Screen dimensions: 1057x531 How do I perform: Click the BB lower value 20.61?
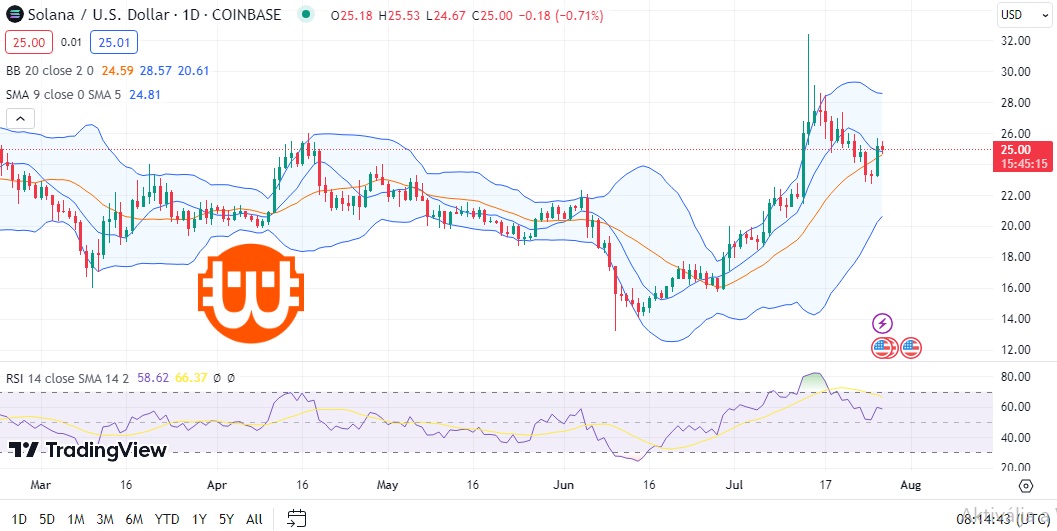coord(193,69)
